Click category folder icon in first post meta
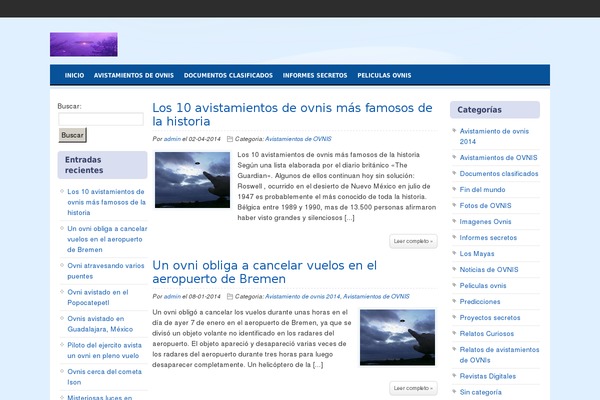Image resolution: width=600 pixels, height=400 pixels. (x=230, y=139)
